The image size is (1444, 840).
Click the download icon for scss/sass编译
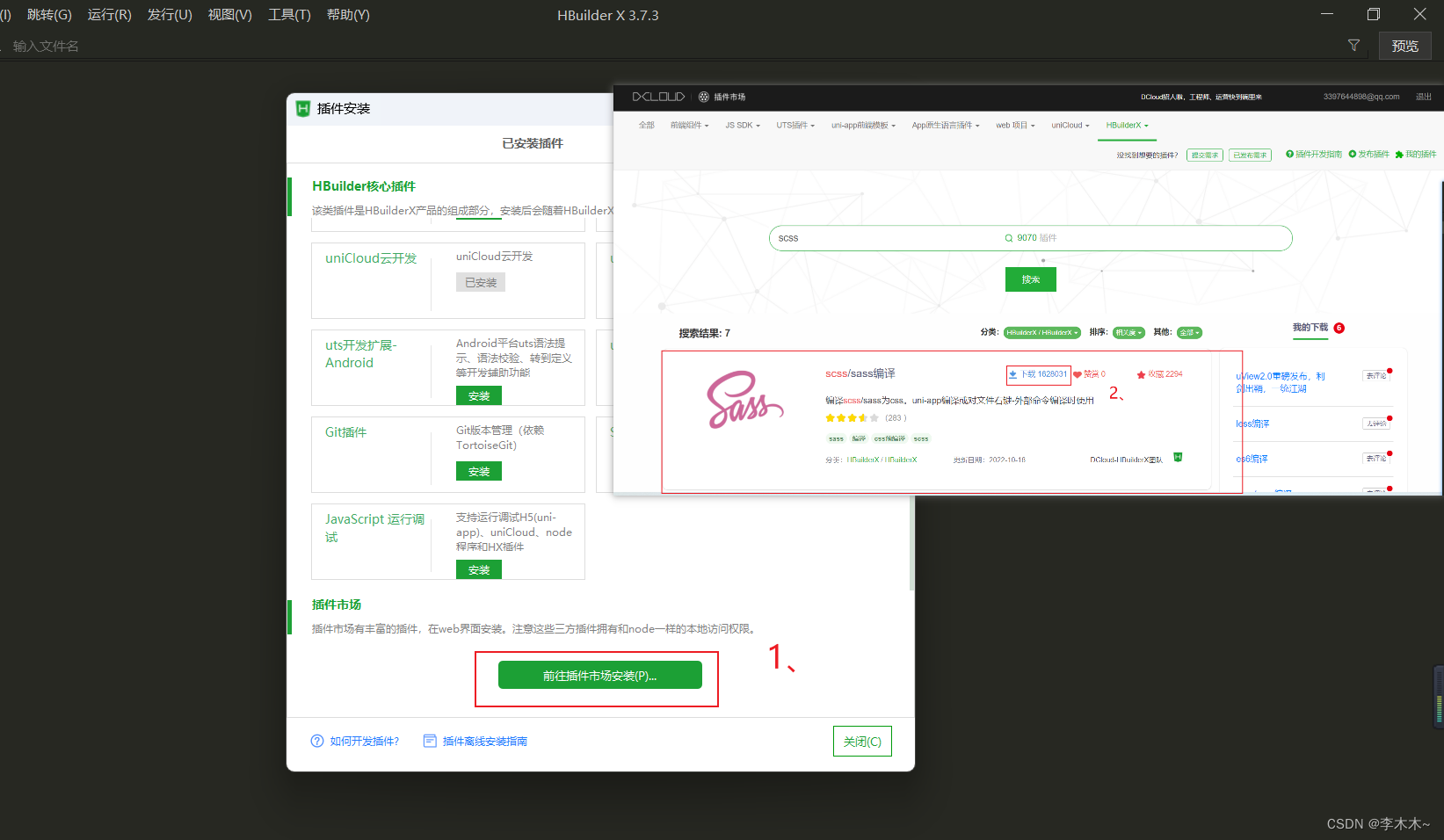point(1012,374)
